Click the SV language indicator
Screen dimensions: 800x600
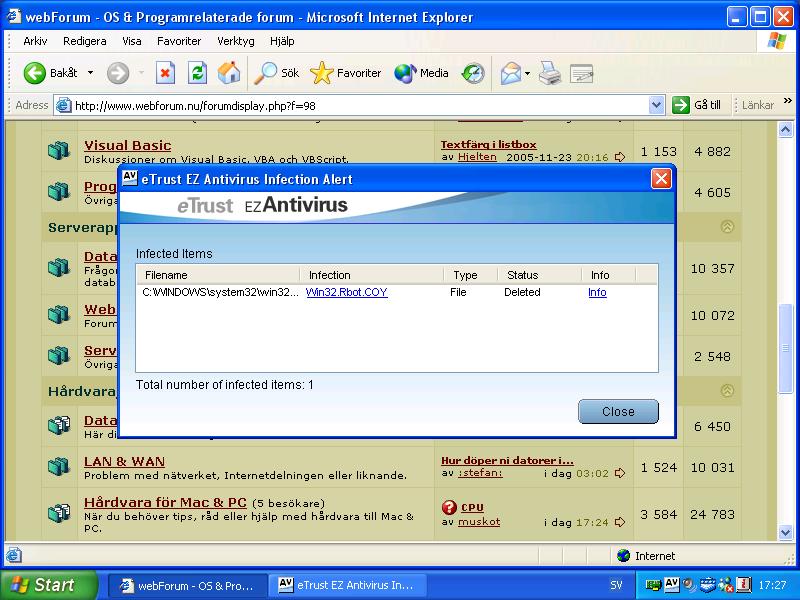(x=616, y=585)
